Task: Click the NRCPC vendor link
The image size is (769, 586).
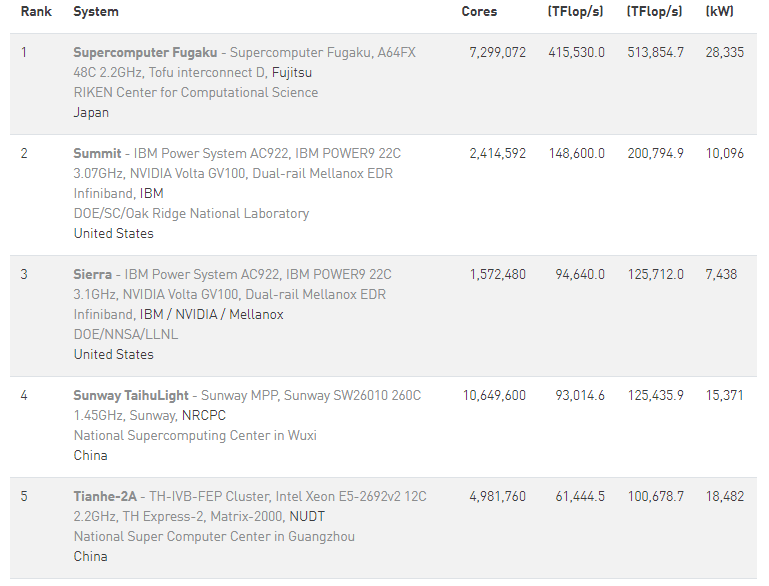Action: pyautogui.click(x=204, y=415)
